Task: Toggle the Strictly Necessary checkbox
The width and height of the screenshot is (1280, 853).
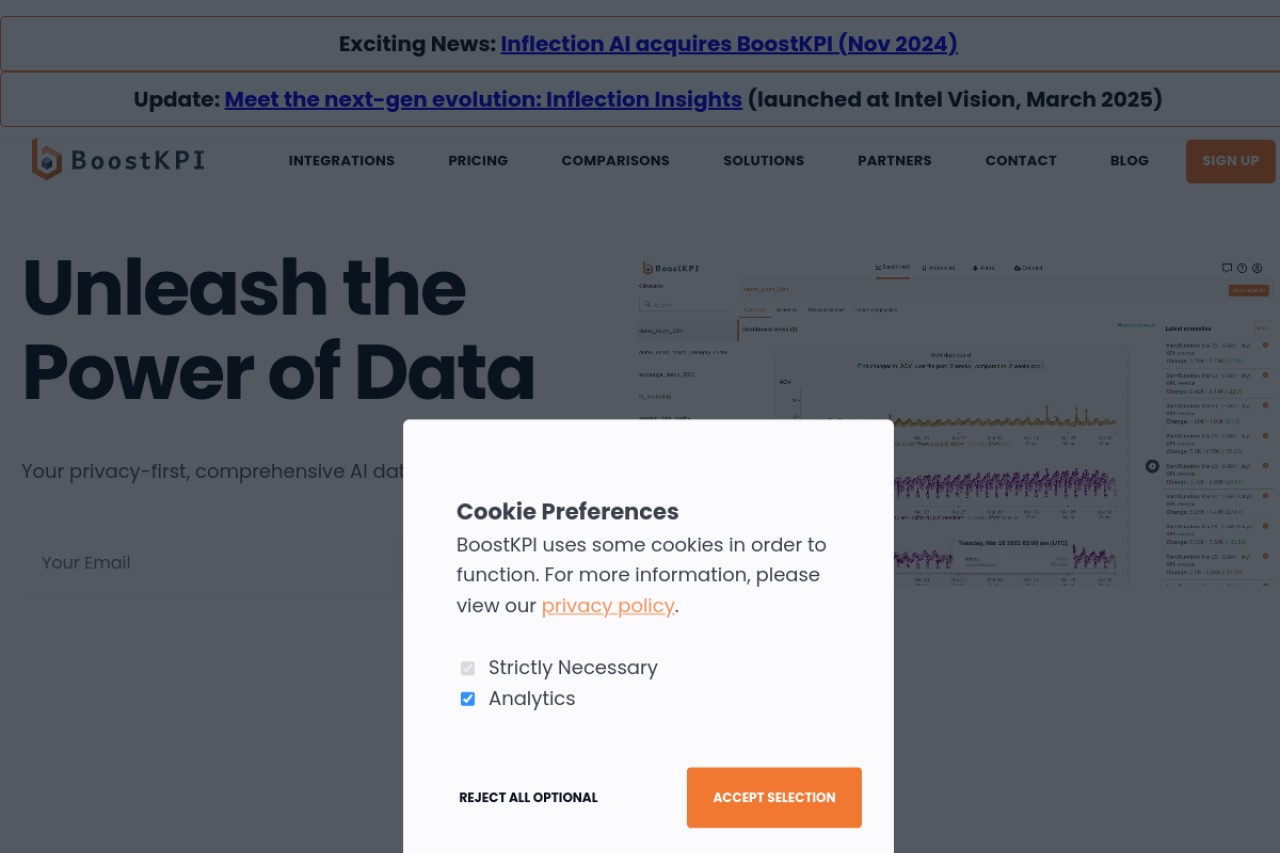Action: [x=467, y=668]
